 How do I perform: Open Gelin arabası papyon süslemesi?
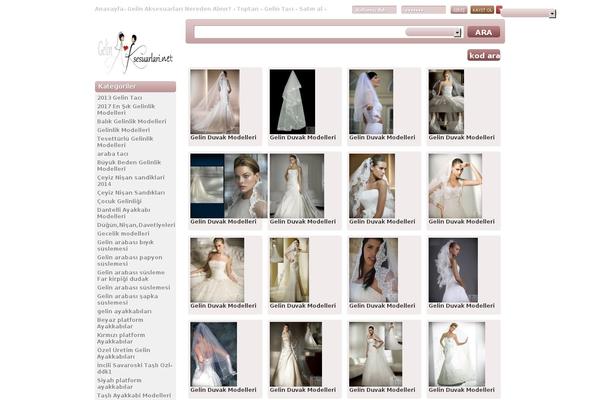pyautogui.click(x=130, y=260)
